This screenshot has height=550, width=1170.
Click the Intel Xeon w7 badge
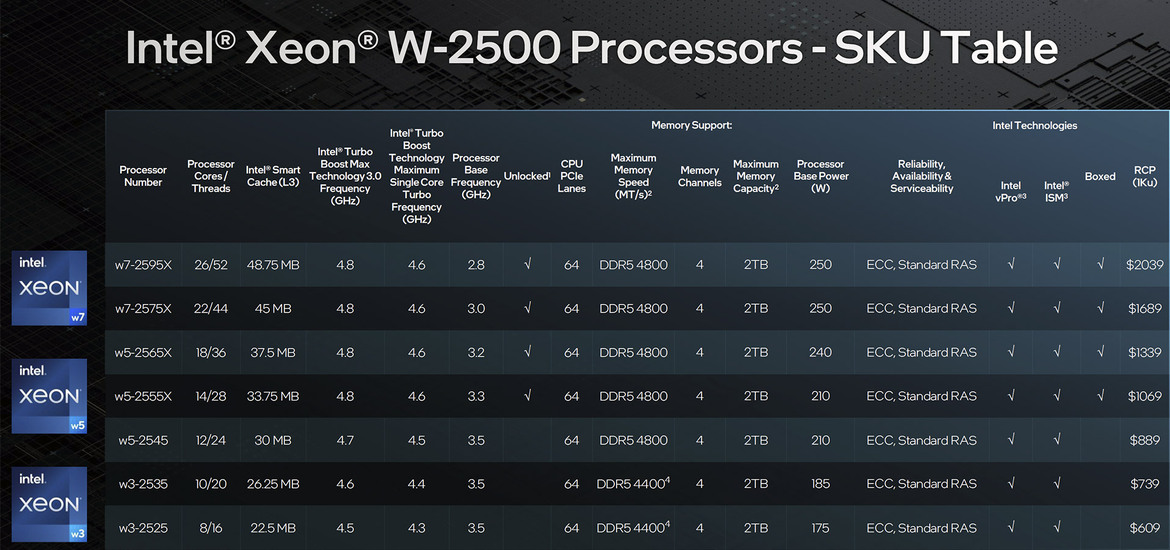coord(49,288)
